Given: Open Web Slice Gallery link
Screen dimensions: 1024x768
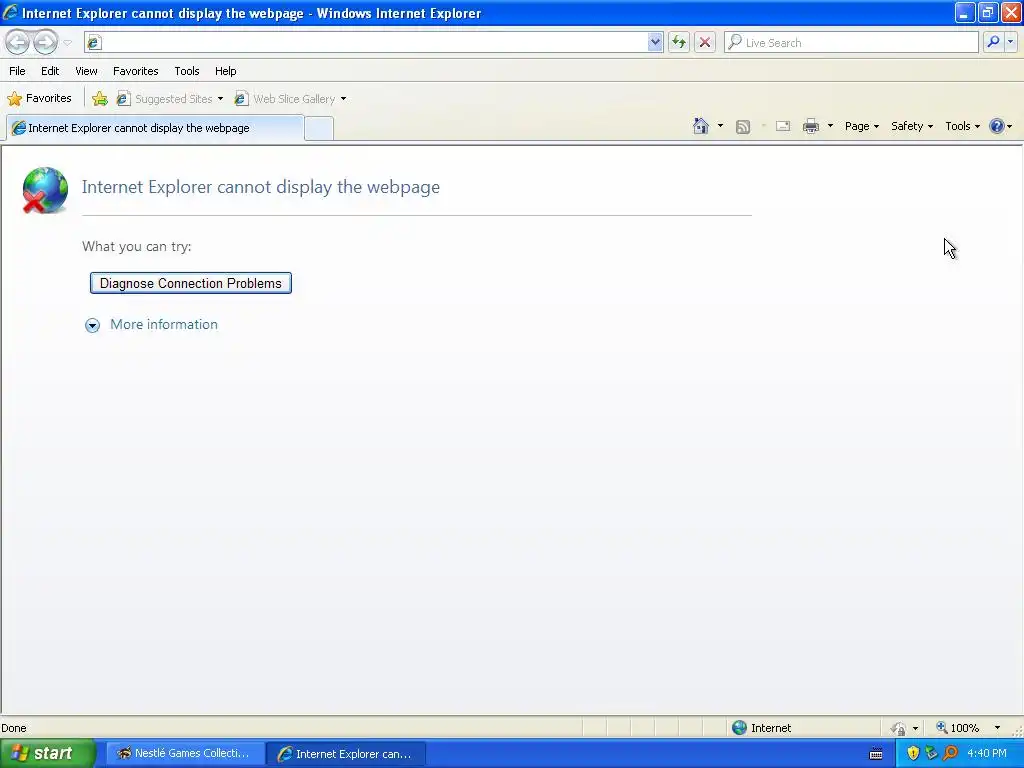Looking at the screenshot, I should point(285,99).
